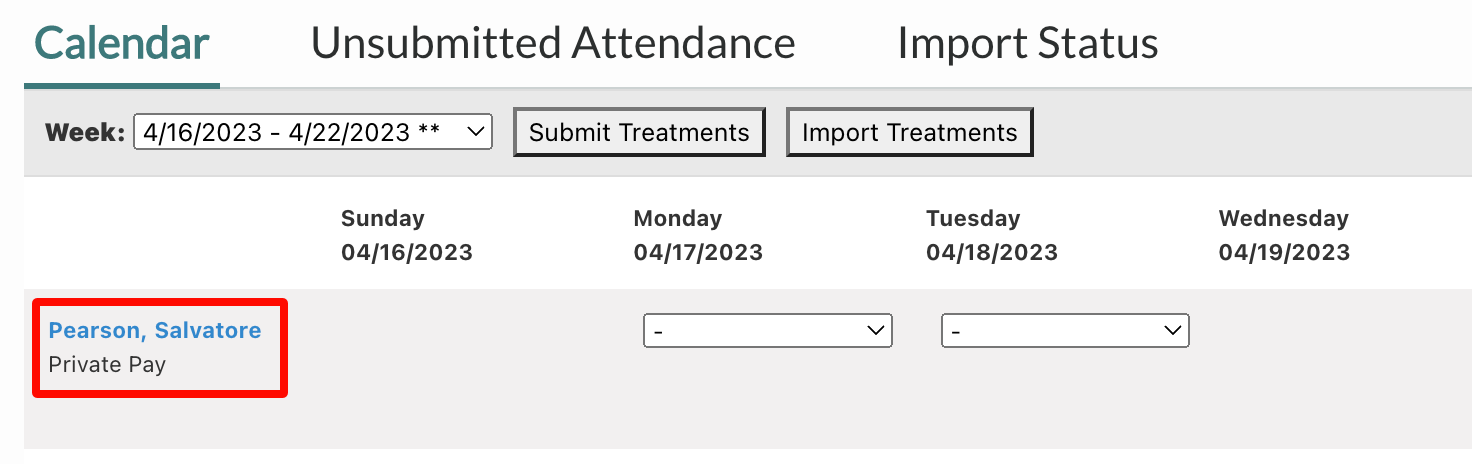The image size is (1472, 464).
Task: Select the 04/18/2023 date under Tuesday
Action: (x=991, y=252)
